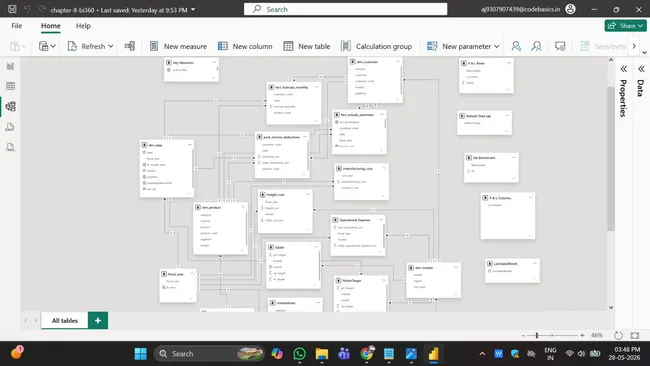Click the Power BI taskbar icon

(434, 354)
